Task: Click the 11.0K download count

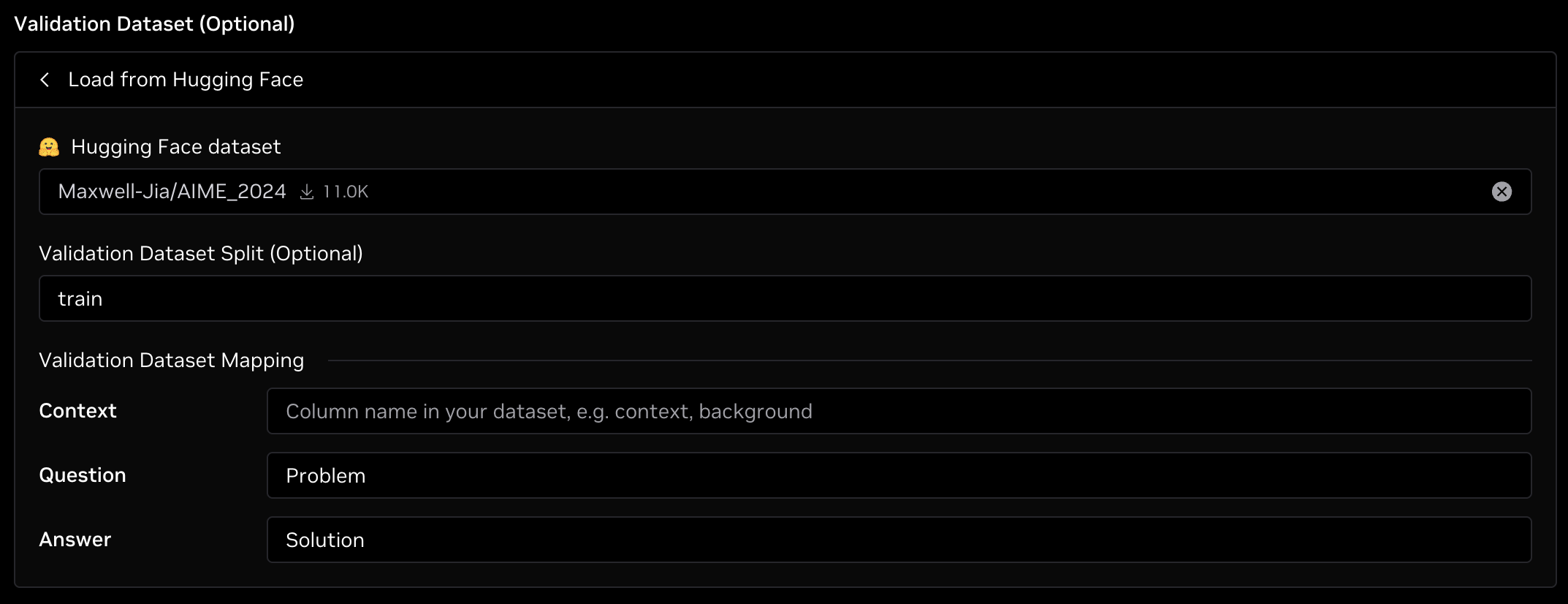Action: (x=346, y=192)
